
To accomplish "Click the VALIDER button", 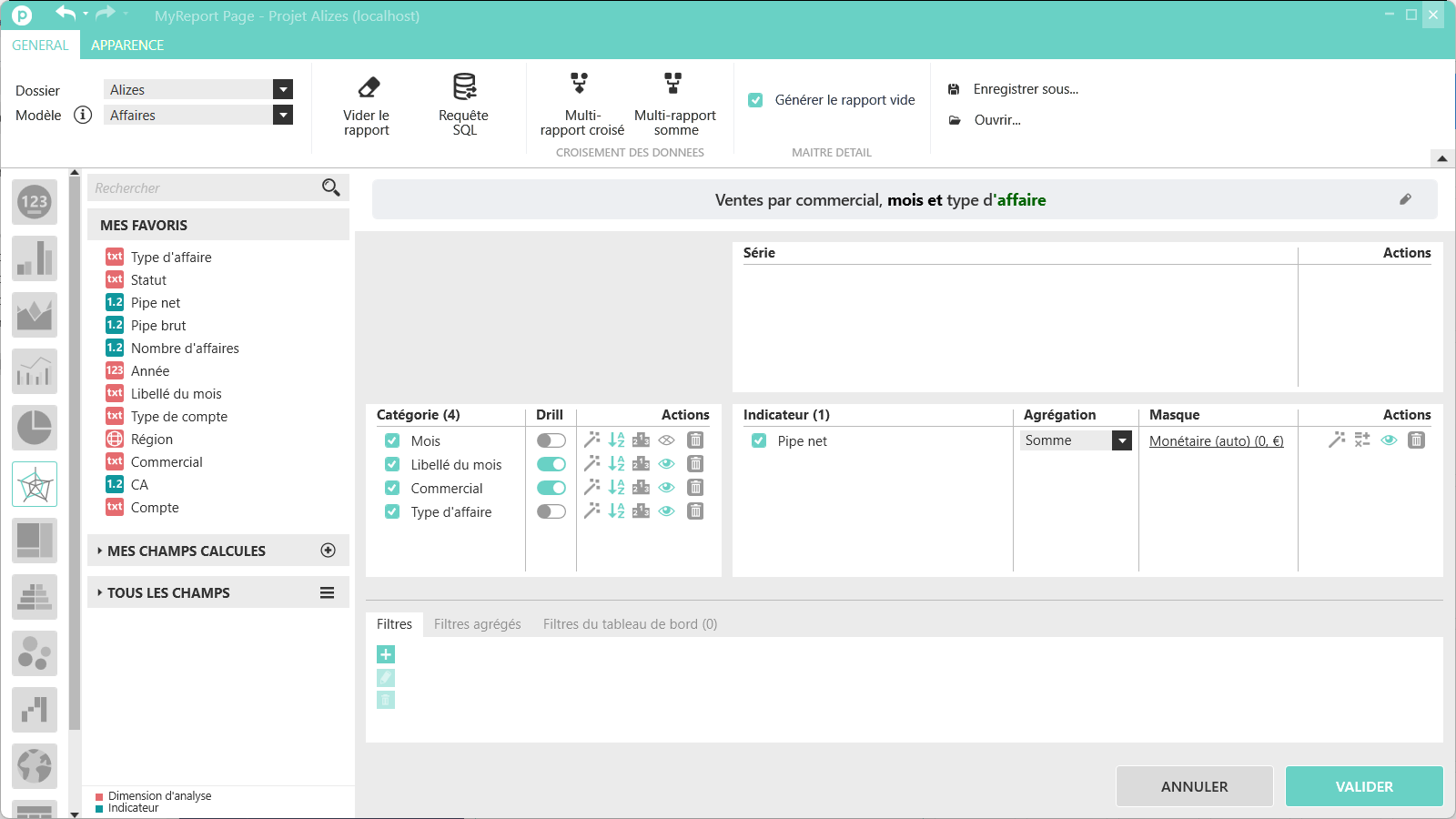I will (1363, 786).
